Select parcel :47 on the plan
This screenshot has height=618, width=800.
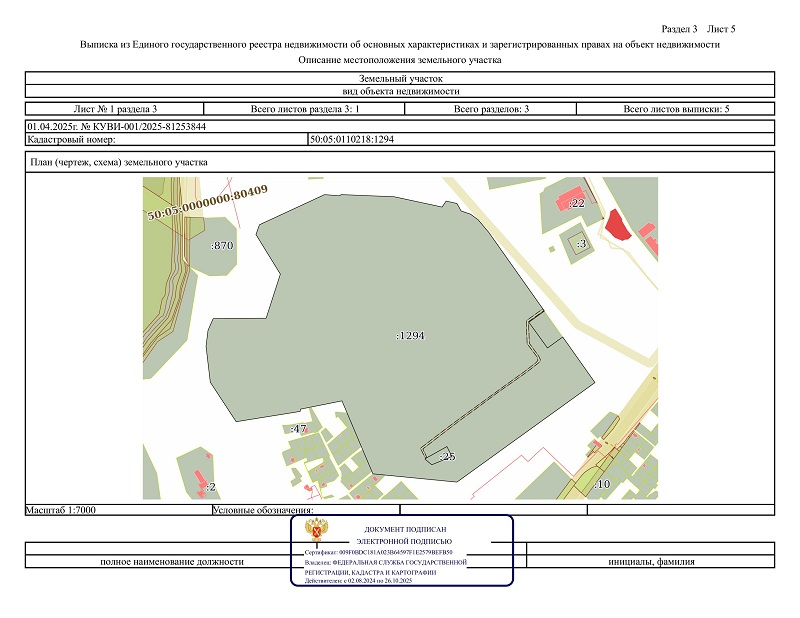[x=298, y=428]
